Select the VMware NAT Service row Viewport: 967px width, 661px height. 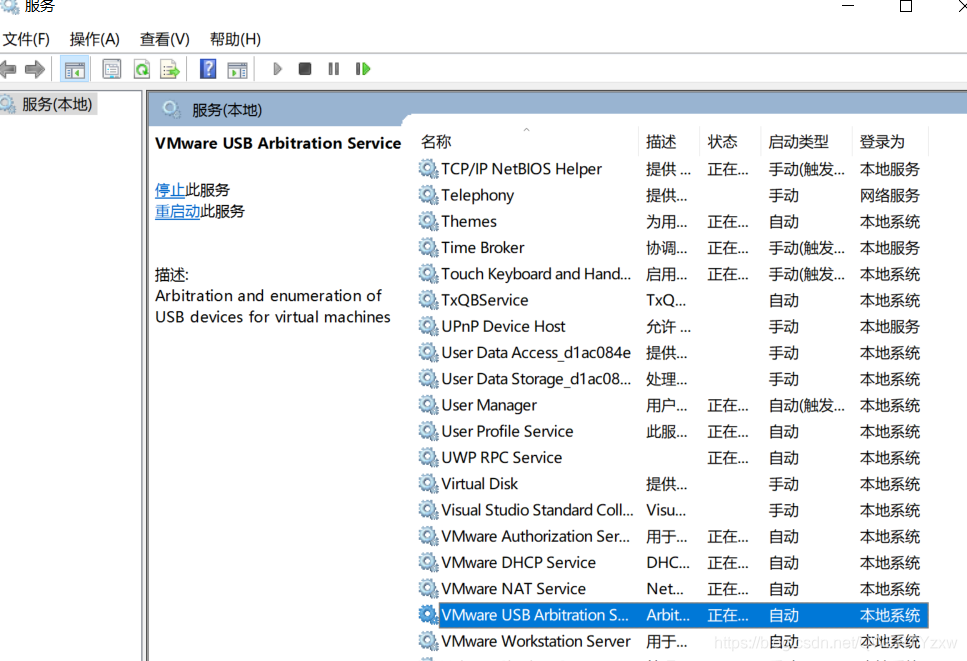[x=672, y=589]
